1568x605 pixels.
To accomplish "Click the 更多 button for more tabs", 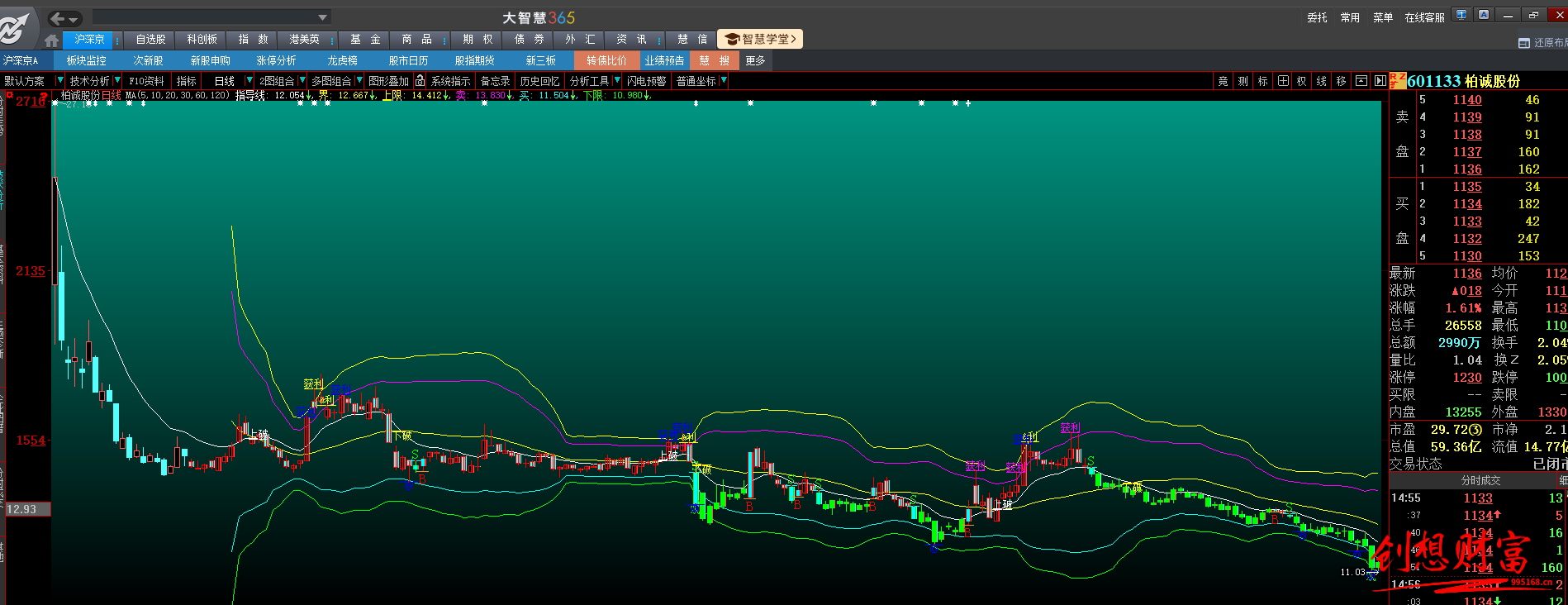I will (x=755, y=60).
